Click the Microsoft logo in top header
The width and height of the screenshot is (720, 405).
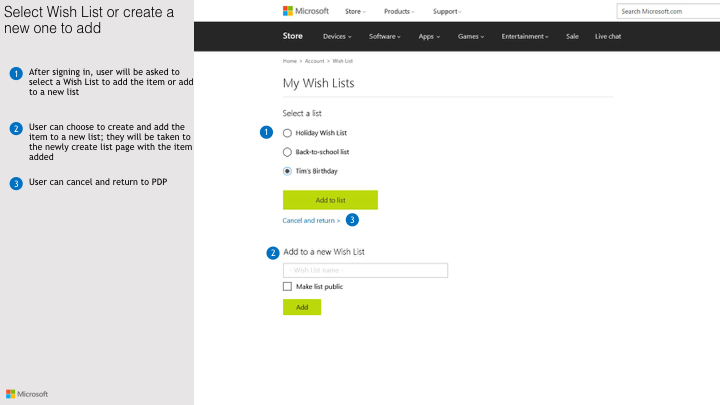tap(306, 11)
